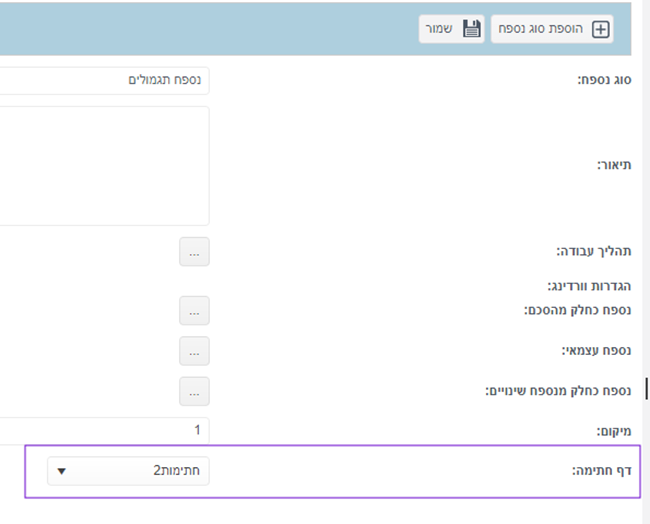Open the ellipsis picker for תהליך עבודה
650x524 pixels.
click(194, 252)
